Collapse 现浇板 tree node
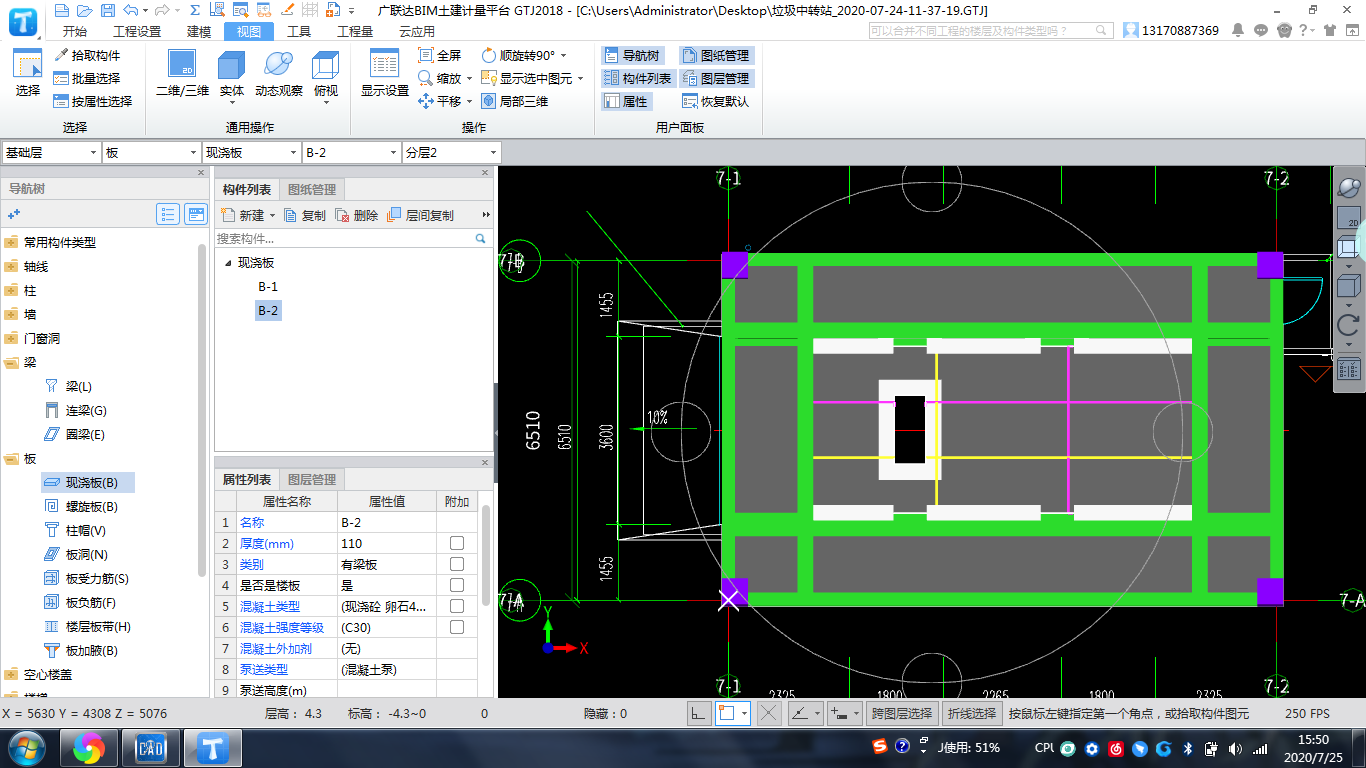1366x768 pixels. pos(227,263)
